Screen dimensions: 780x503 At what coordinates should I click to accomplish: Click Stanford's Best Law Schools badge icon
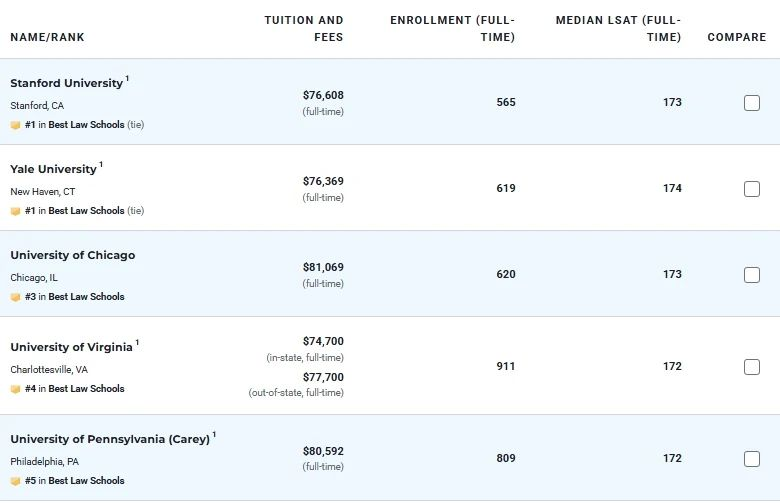click(15, 125)
